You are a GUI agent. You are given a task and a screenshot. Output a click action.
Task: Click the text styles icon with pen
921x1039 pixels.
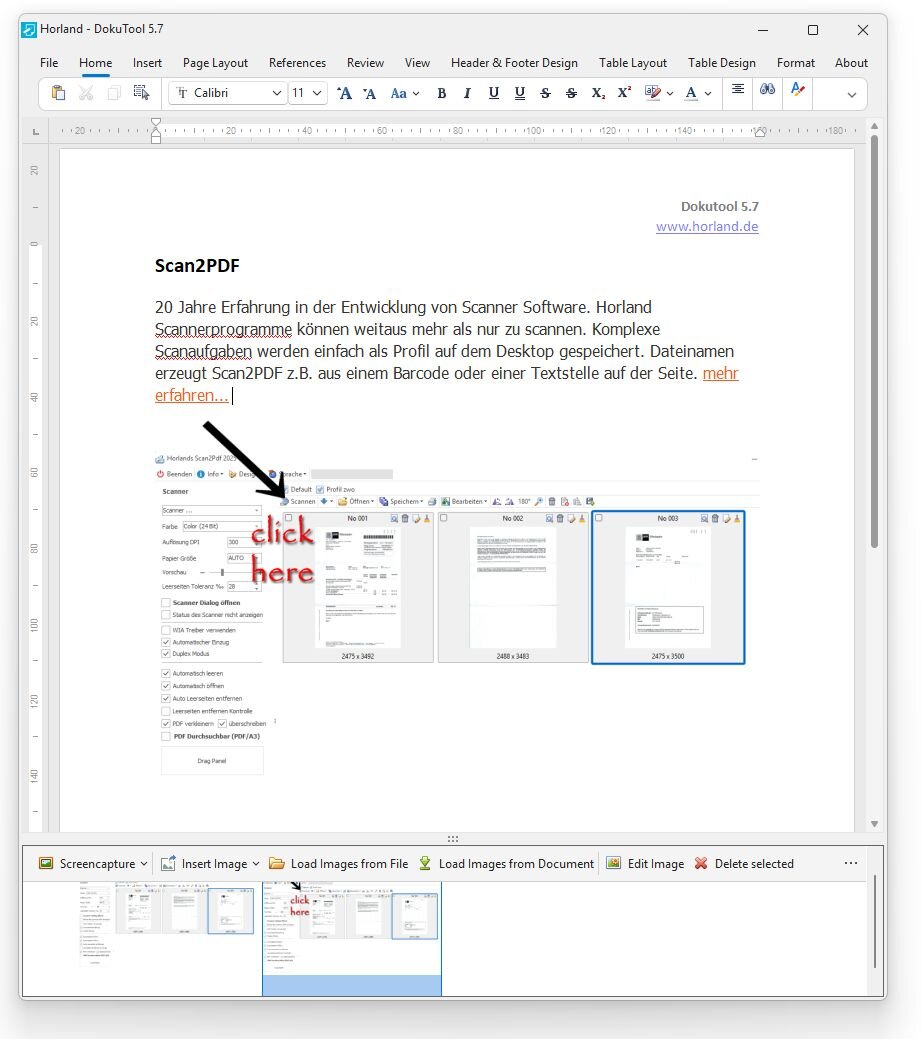click(798, 89)
